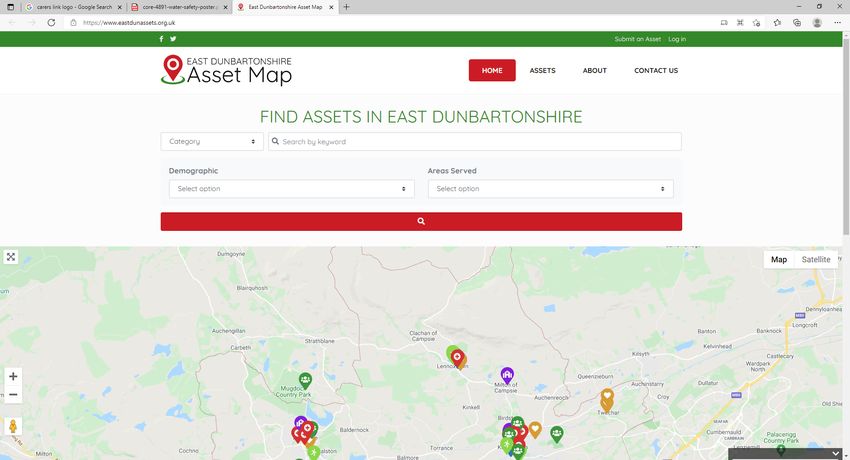Zoom in the map with plus button
This screenshot has width=850, height=460.
click(x=13, y=377)
